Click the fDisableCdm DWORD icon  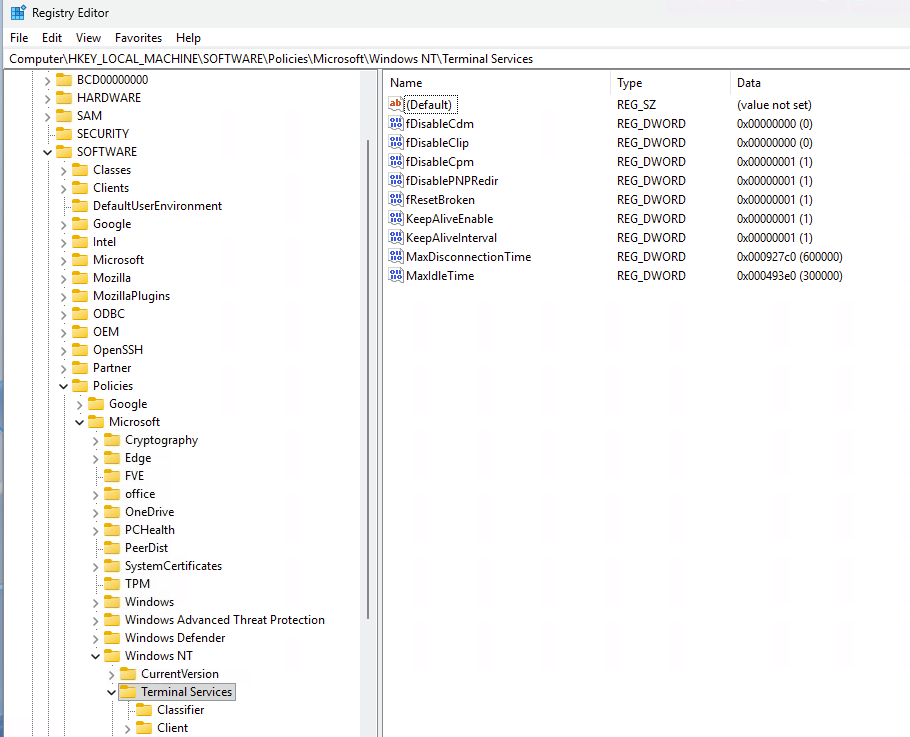pos(395,124)
